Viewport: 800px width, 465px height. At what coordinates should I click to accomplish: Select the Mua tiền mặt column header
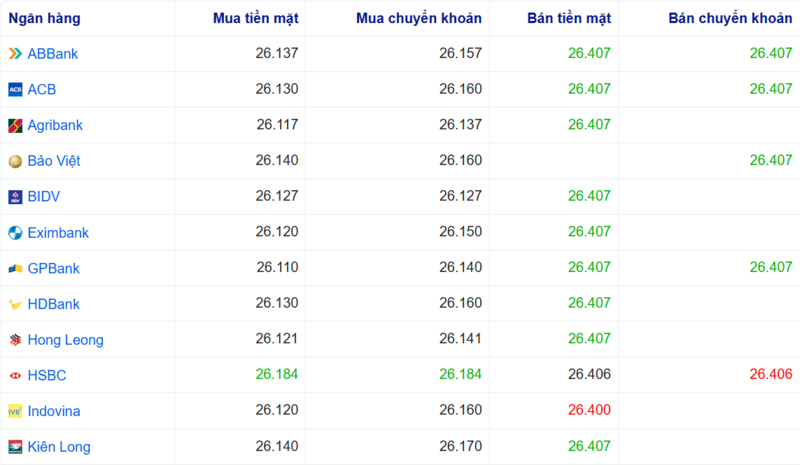(256, 18)
